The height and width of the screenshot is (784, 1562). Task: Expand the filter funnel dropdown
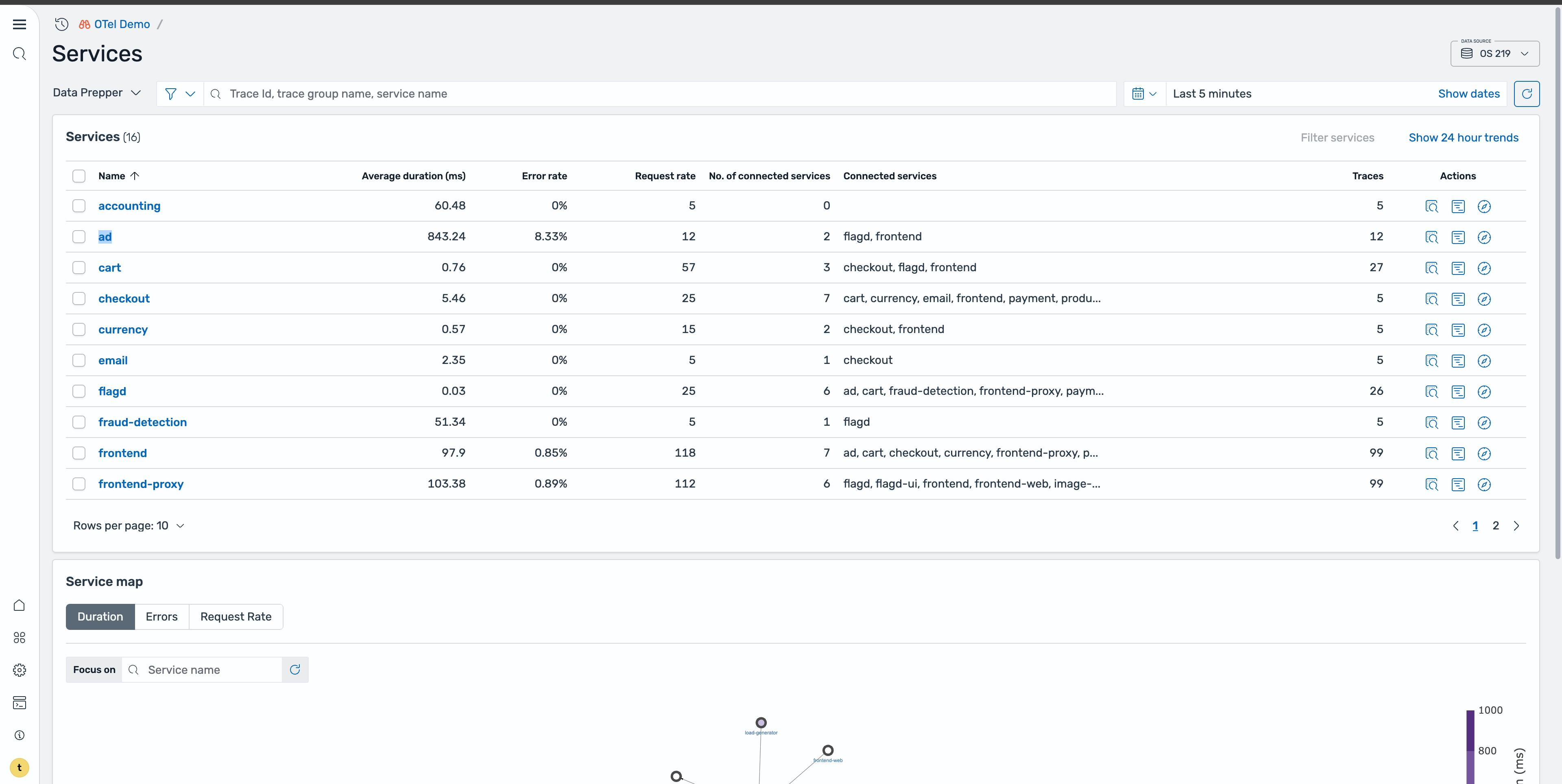[x=180, y=94]
